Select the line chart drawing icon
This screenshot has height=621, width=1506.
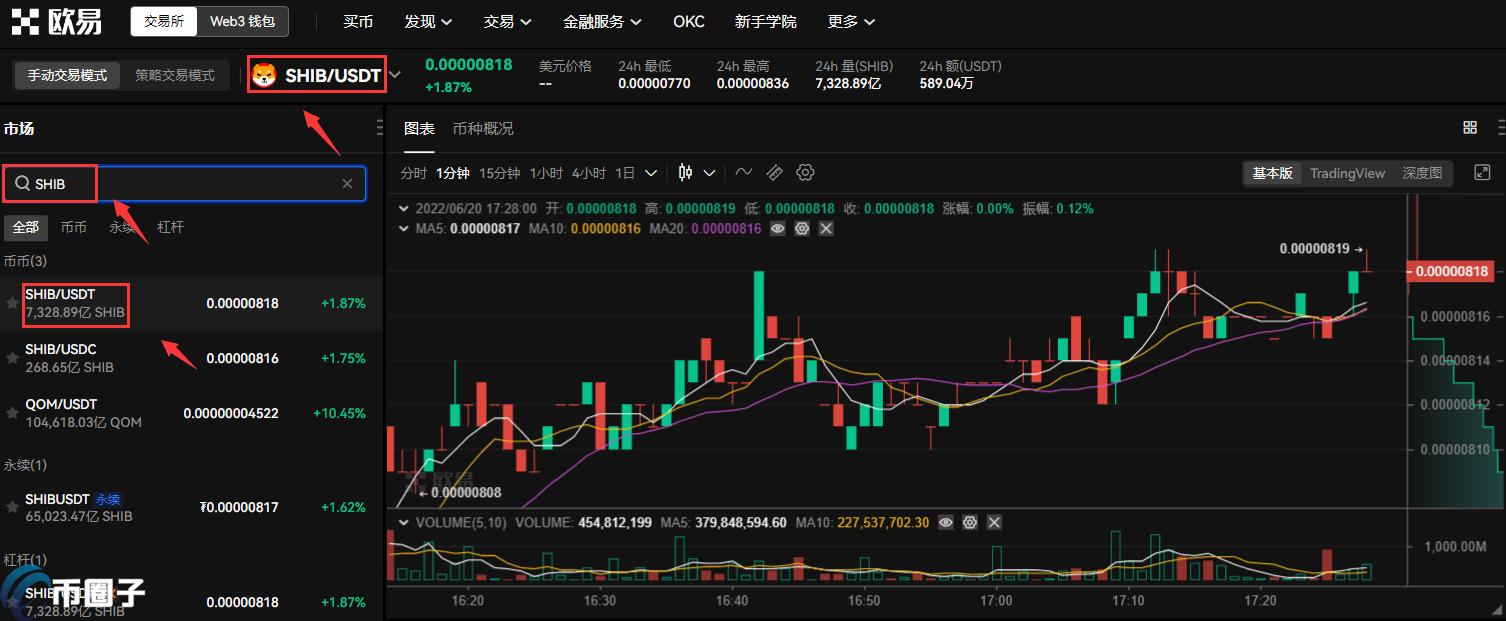pyautogui.click(x=744, y=172)
